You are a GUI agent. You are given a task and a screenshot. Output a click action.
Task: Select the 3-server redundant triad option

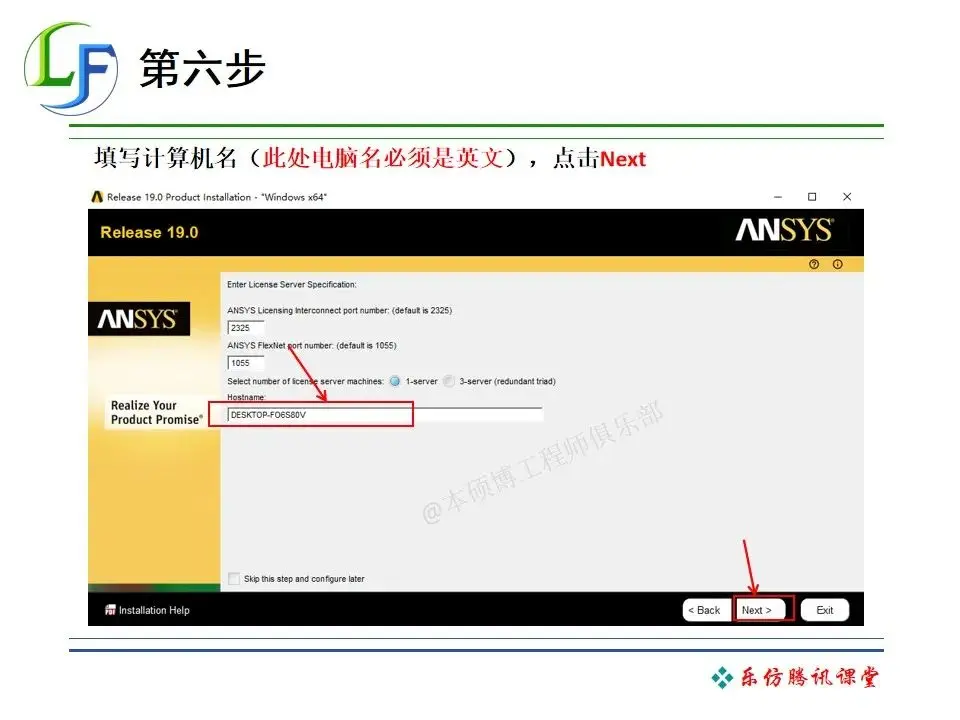tap(449, 381)
